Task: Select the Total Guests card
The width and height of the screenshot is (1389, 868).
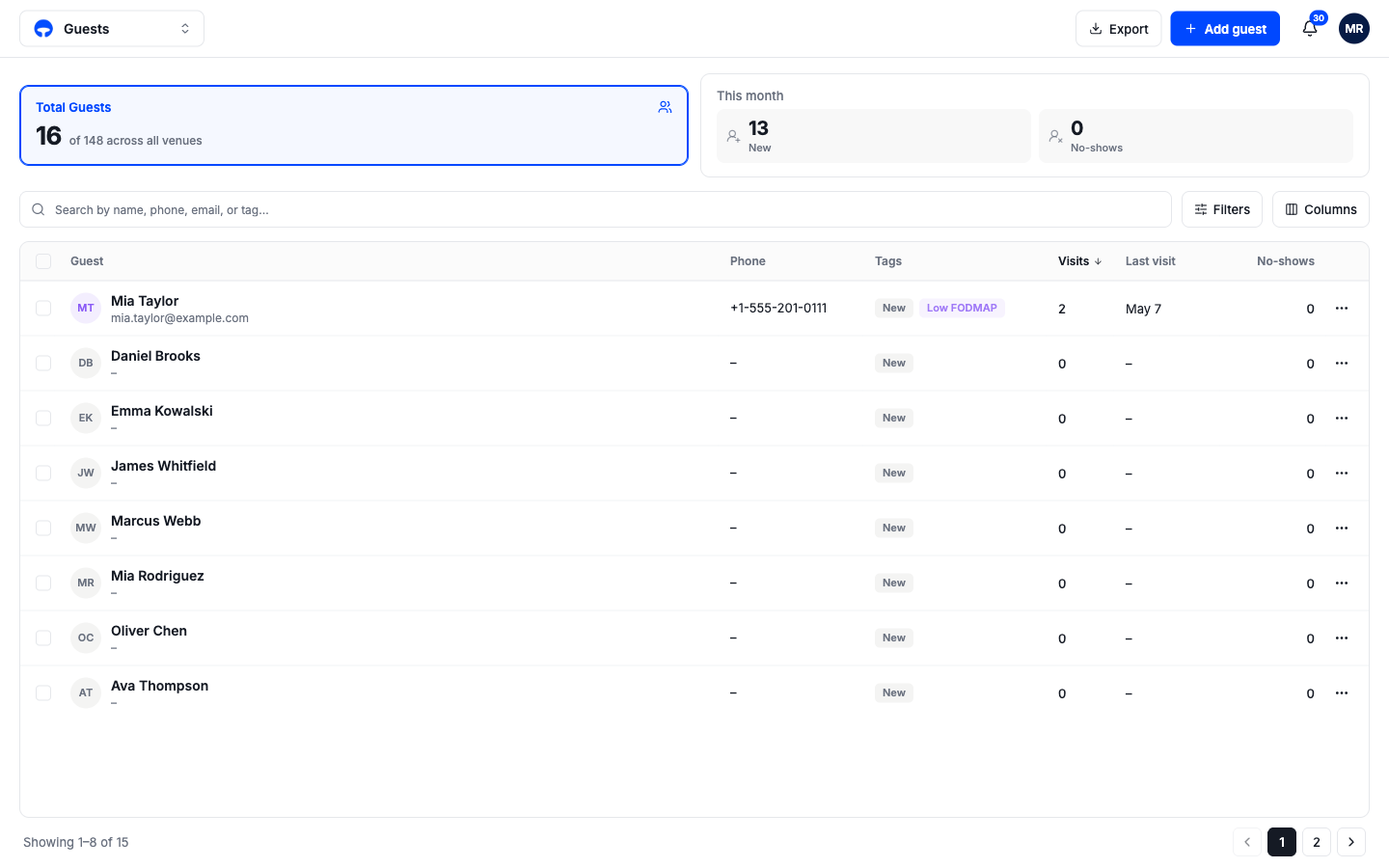Action: coord(354,125)
